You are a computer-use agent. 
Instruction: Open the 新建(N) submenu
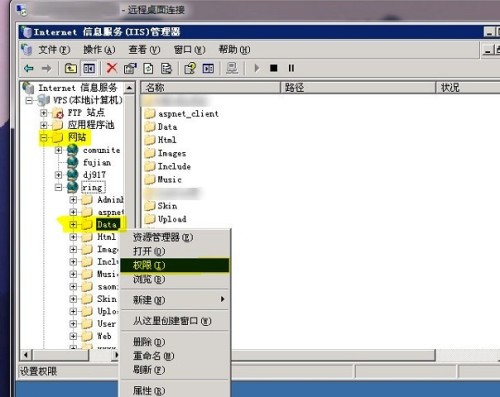(175, 300)
